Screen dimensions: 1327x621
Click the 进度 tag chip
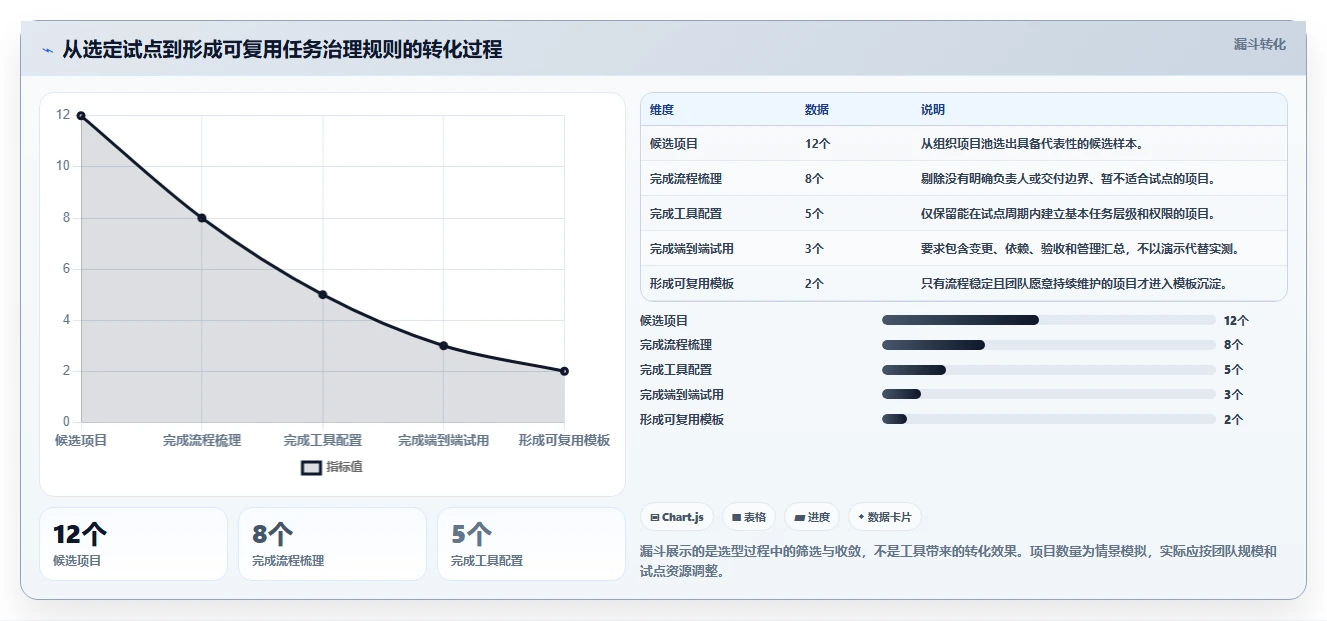pyautogui.click(x=812, y=517)
